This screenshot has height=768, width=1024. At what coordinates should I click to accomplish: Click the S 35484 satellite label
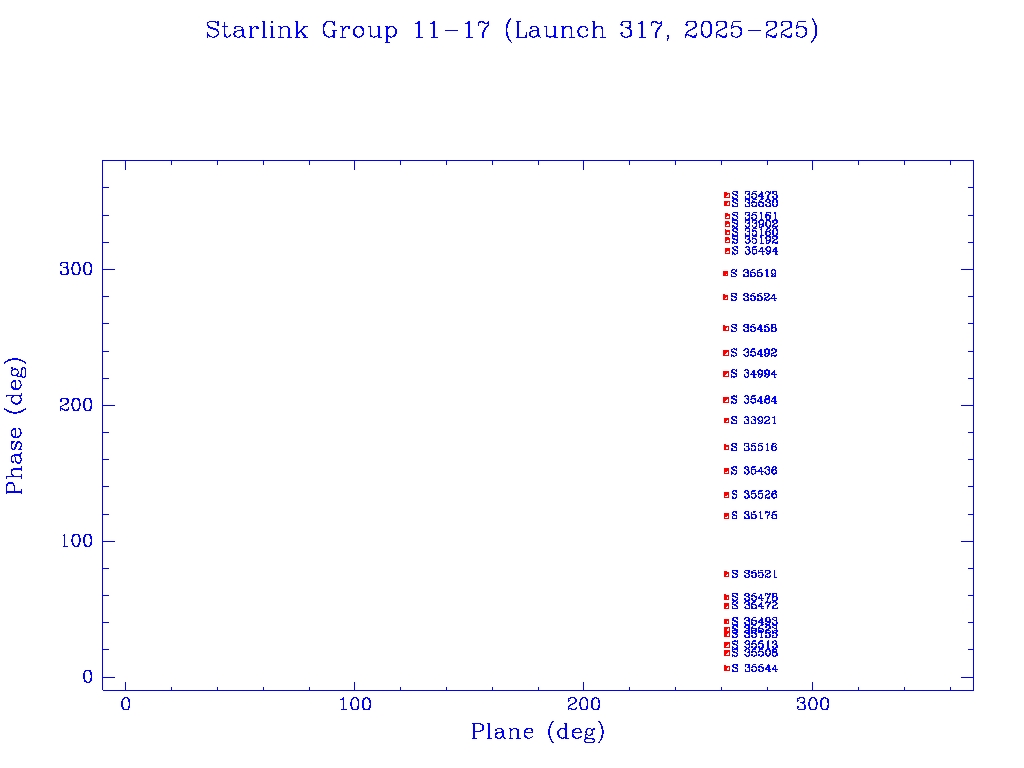pos(754,400)
